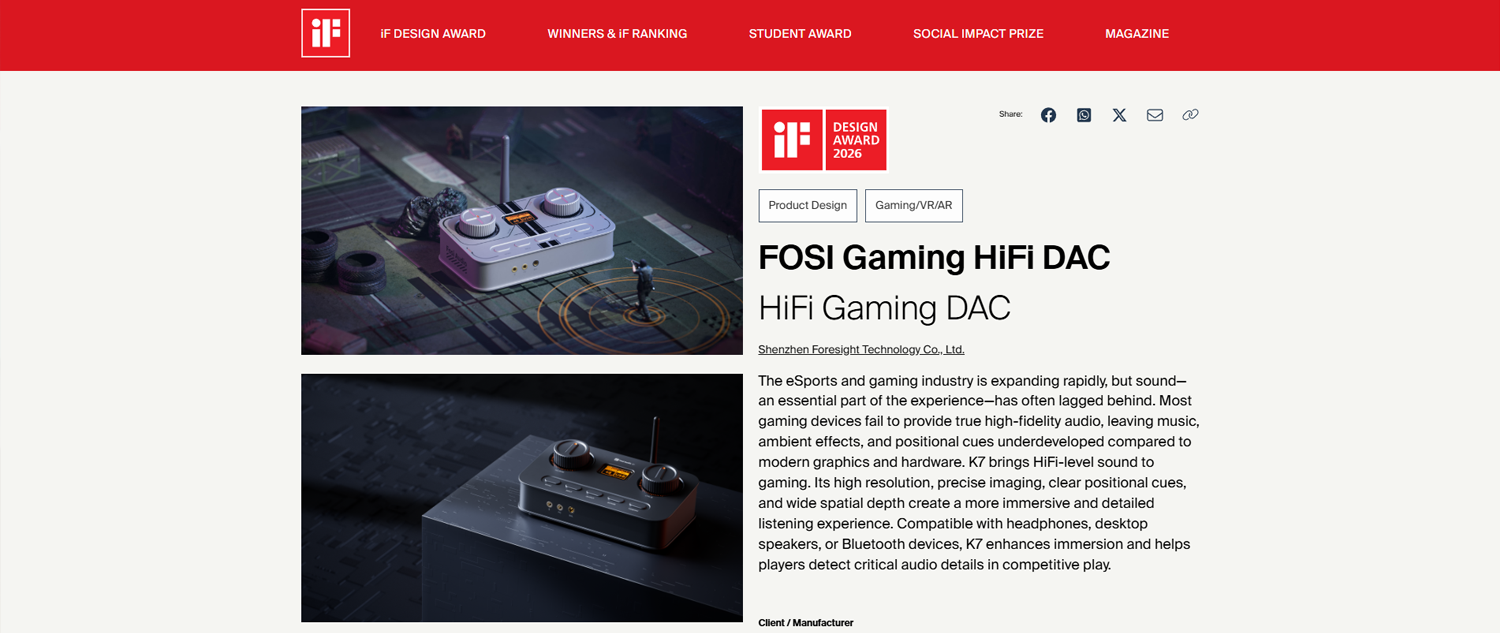1500x633 pixels.
Task: Click the eSports description paragraph
Action: click(979, 473)
